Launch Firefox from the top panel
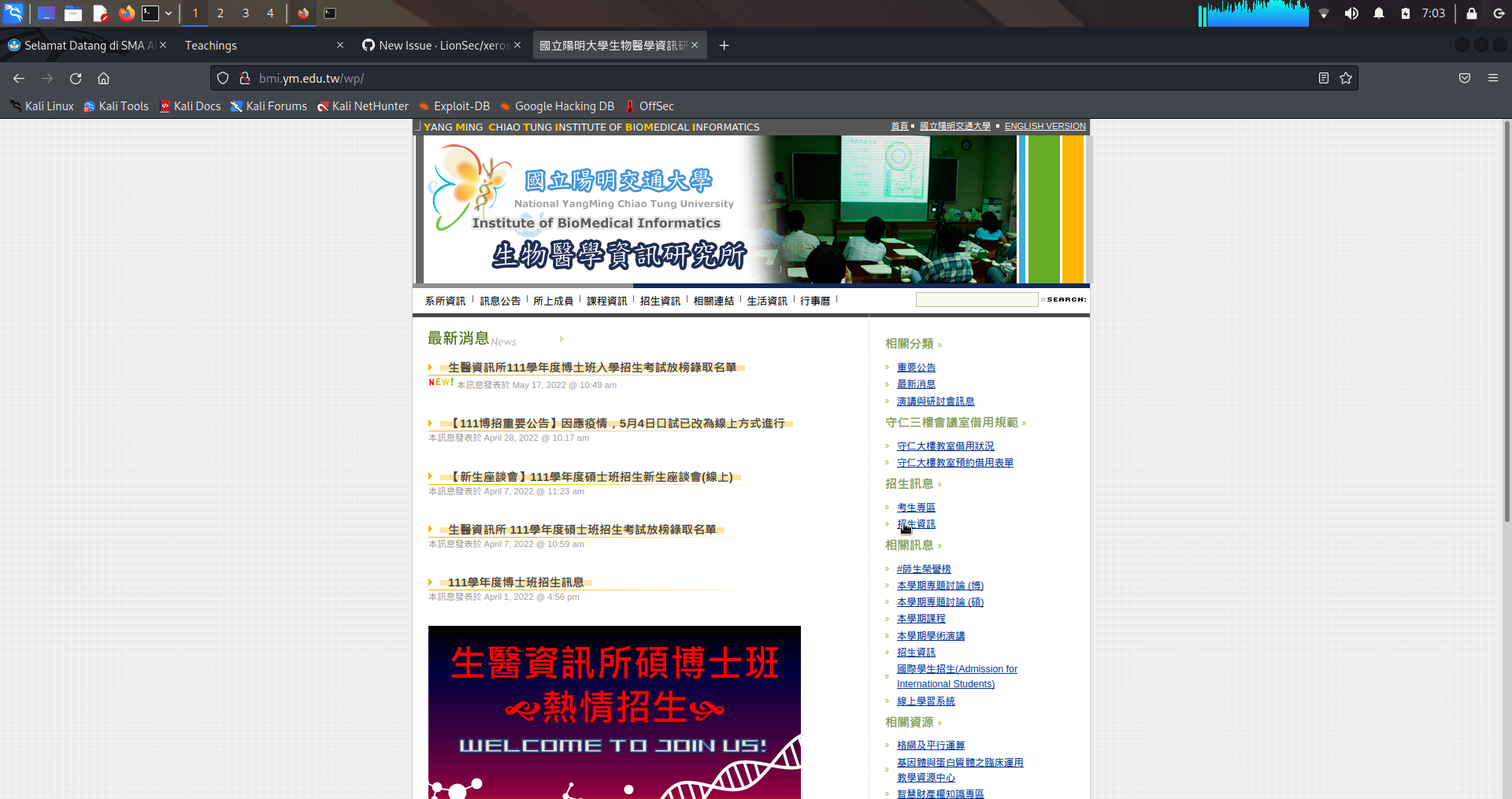 pos(126,13)
